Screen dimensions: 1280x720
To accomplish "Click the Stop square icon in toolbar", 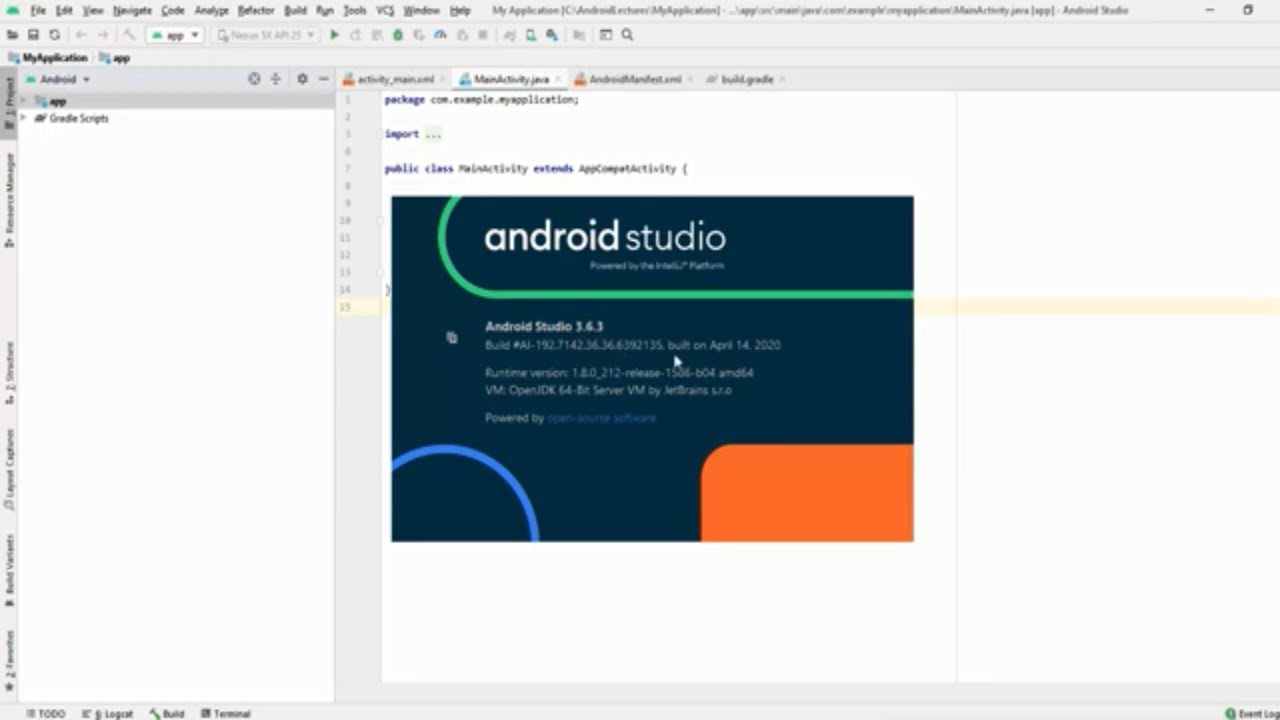I will [483, 35].
